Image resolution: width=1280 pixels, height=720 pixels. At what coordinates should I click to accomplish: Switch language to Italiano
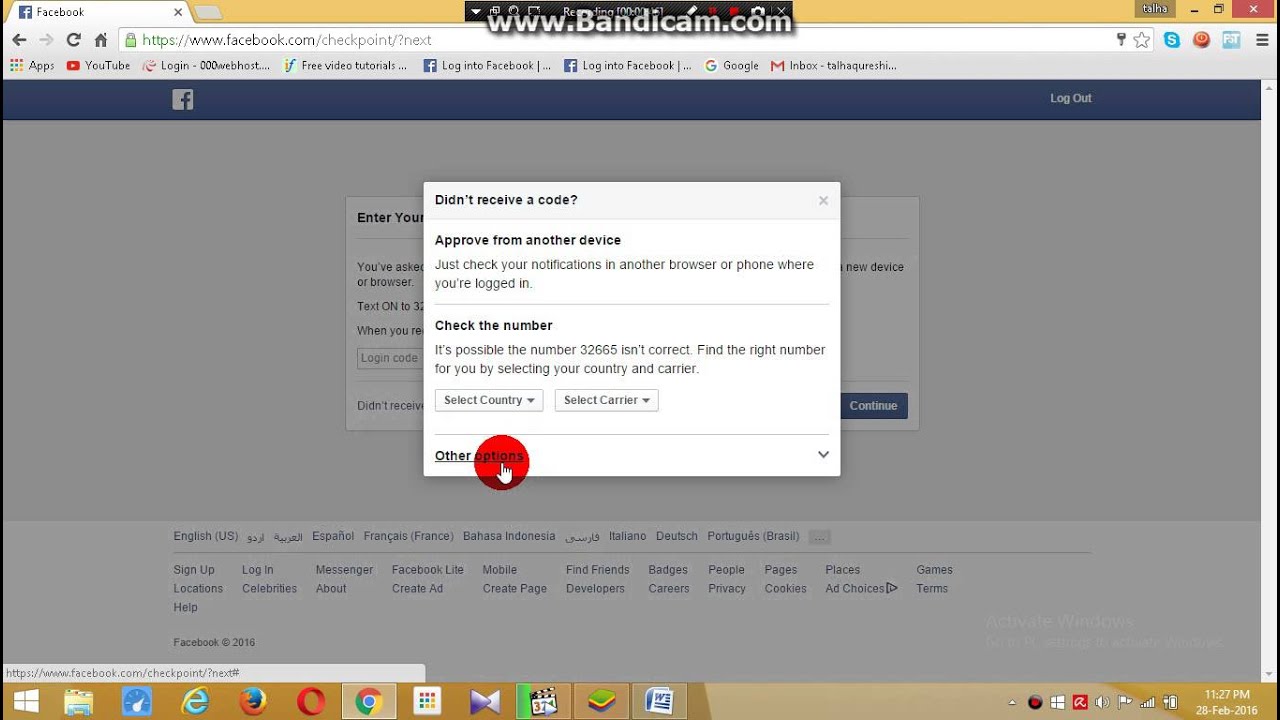(627, 536)
